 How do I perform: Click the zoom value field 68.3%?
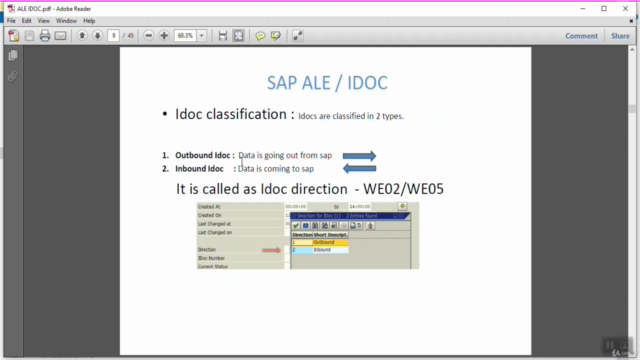(x=186, y=36)
